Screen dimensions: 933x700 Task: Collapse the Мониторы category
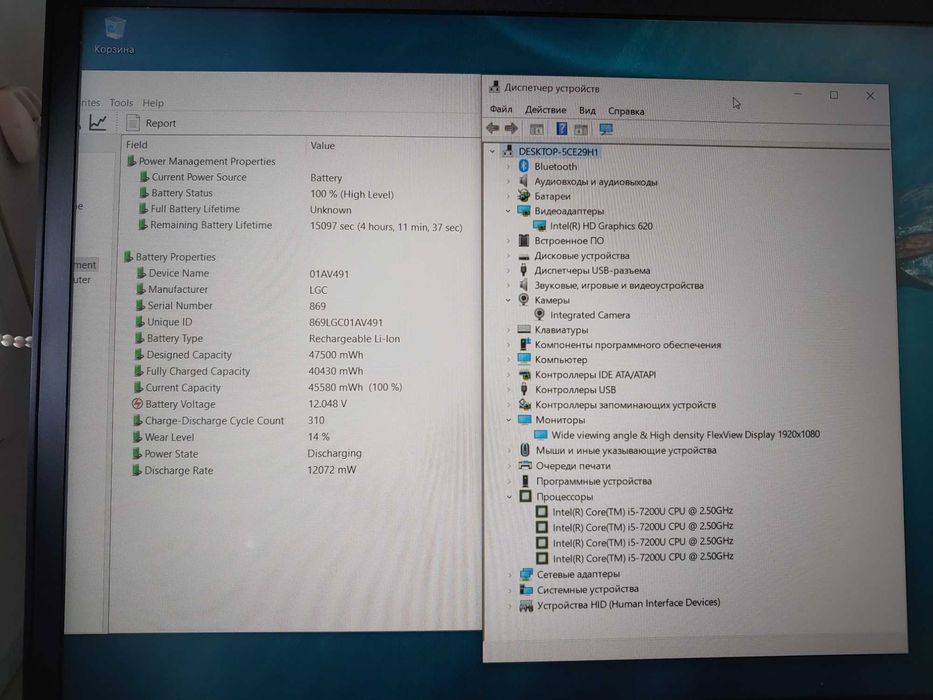coord(509,420)
